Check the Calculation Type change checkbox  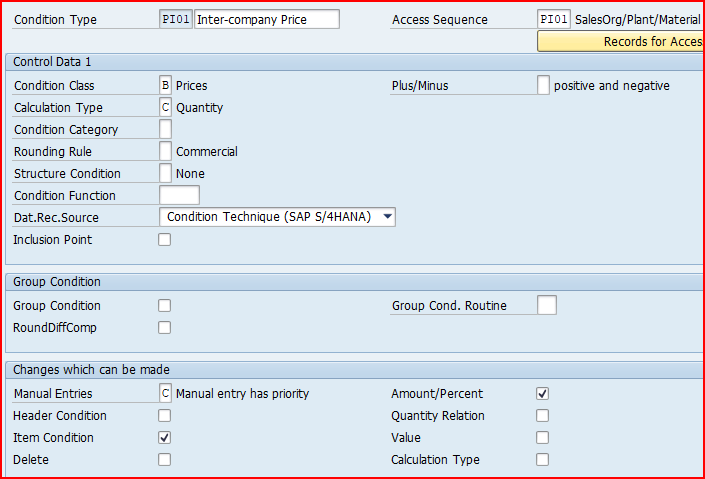(x=542, y=460)
